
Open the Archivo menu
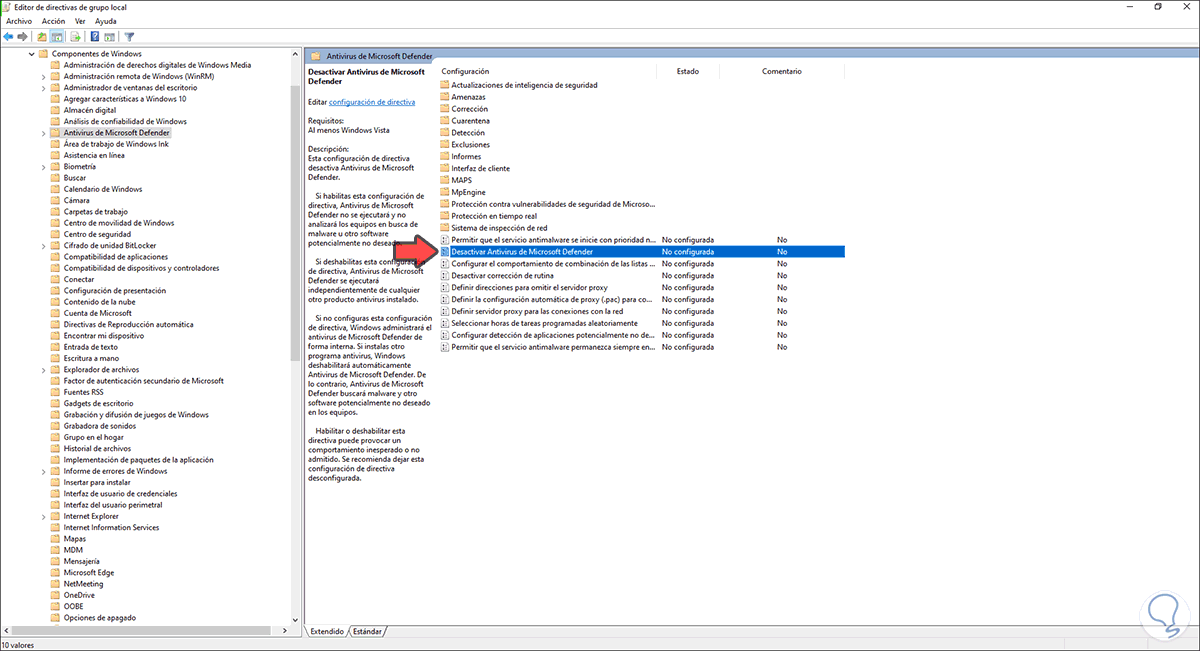tap(19, 21)
